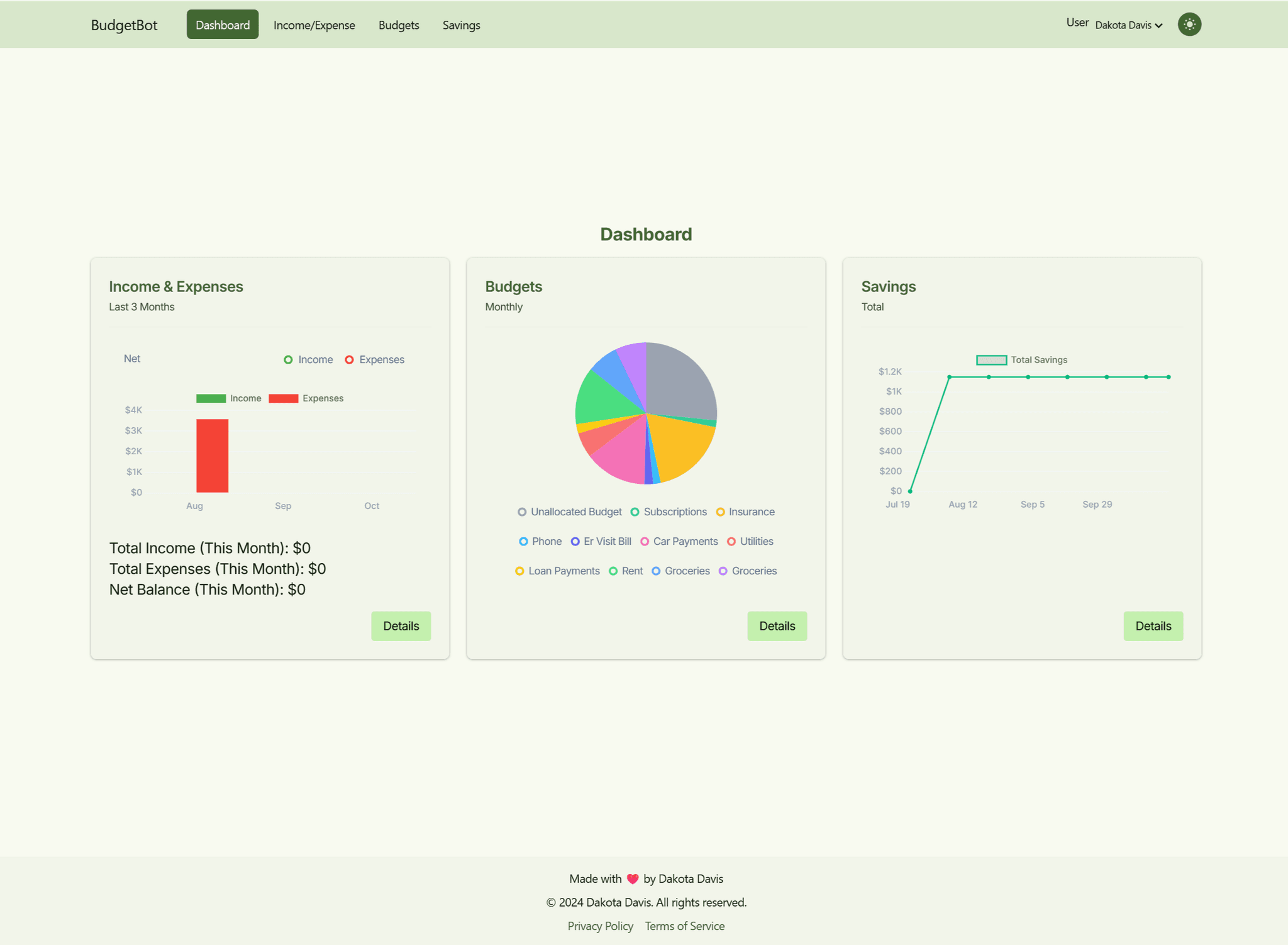Viewport: 1288px width, 945px height.
Task: Expand the Income & Expenses chart legend
Action: click(131, 358)
